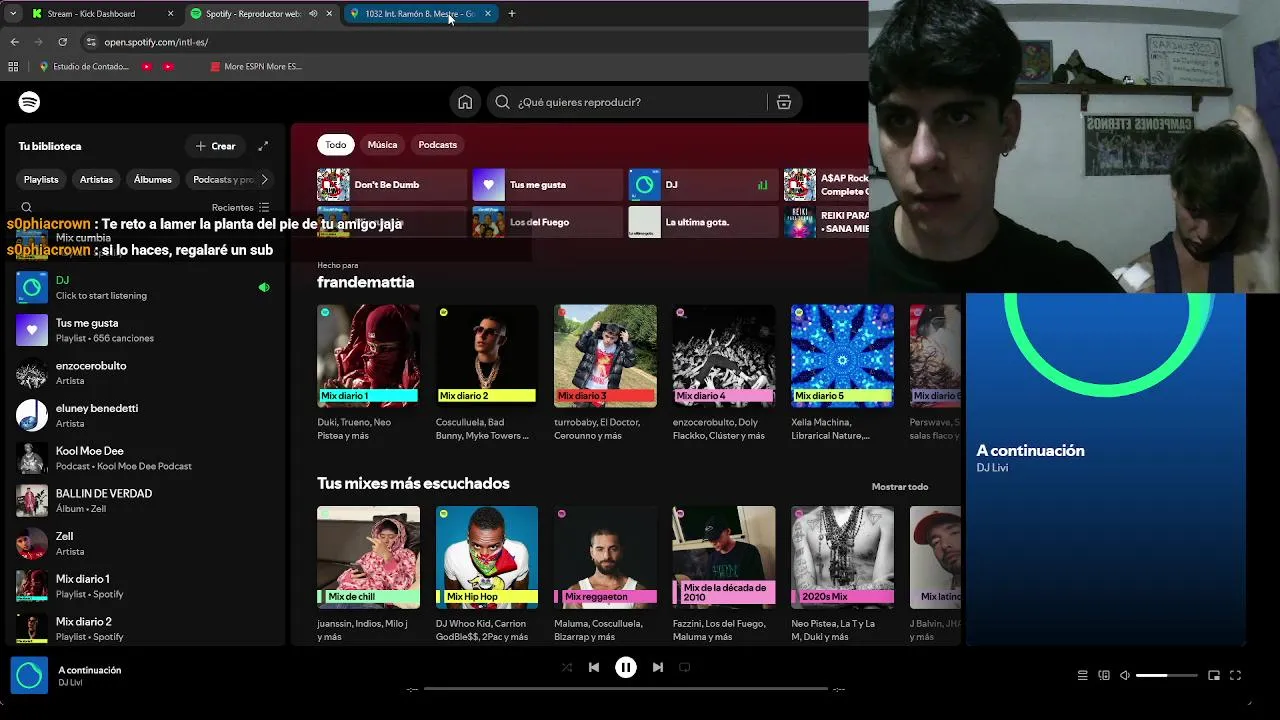Toggle repeat mode
The height and width of the screenshot is (720, 1280).
click(x=685, y=667)
